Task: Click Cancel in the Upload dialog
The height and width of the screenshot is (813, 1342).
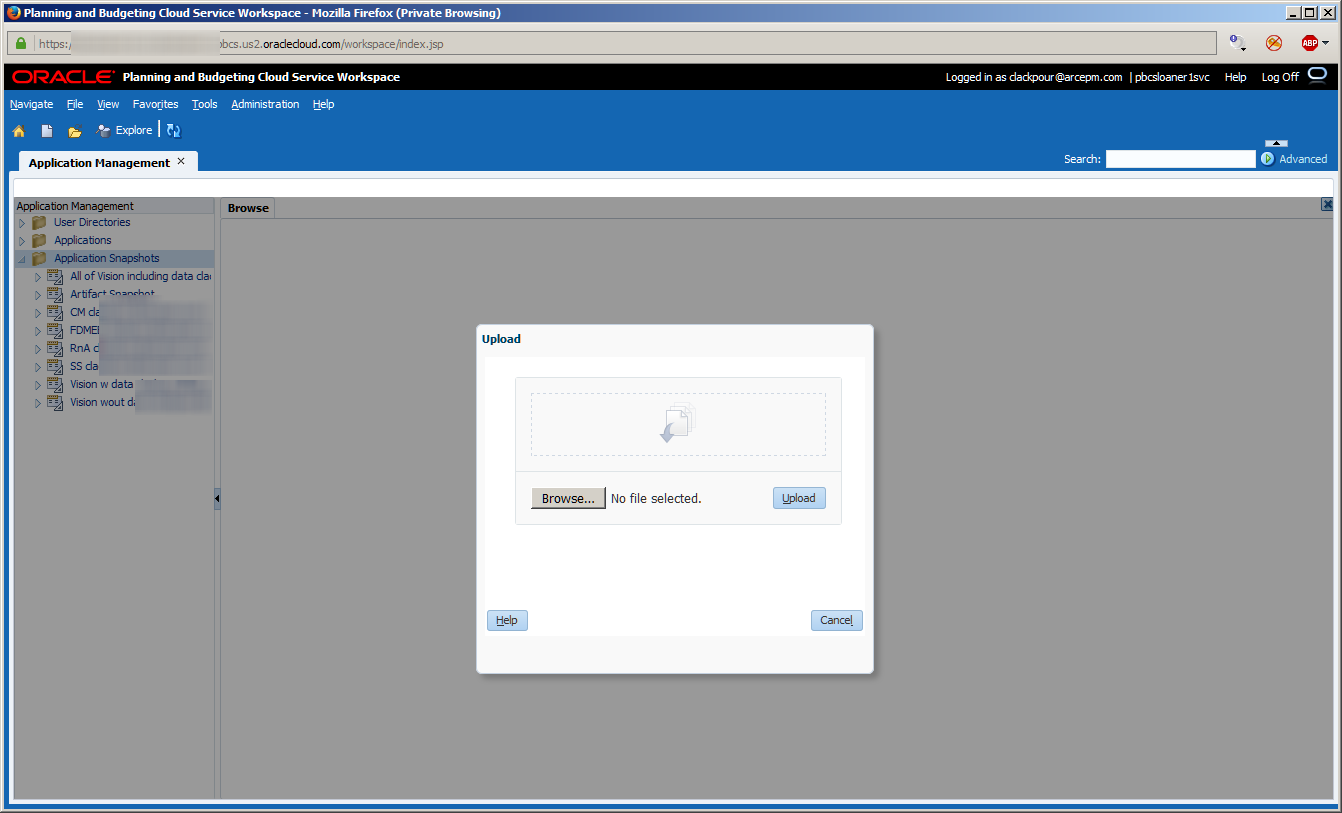Action: point(836,620)
